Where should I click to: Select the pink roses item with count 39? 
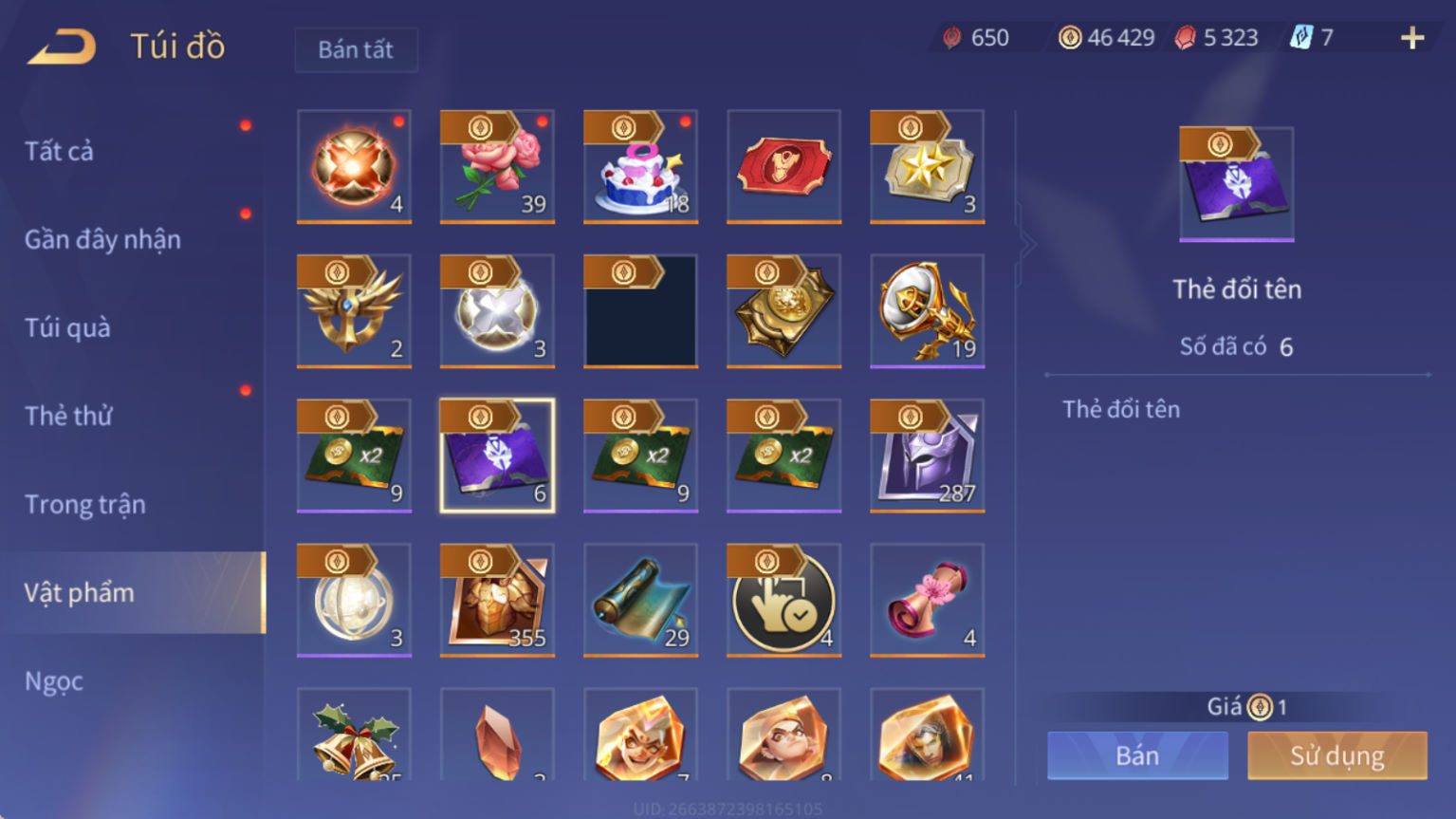click(497, 166)
